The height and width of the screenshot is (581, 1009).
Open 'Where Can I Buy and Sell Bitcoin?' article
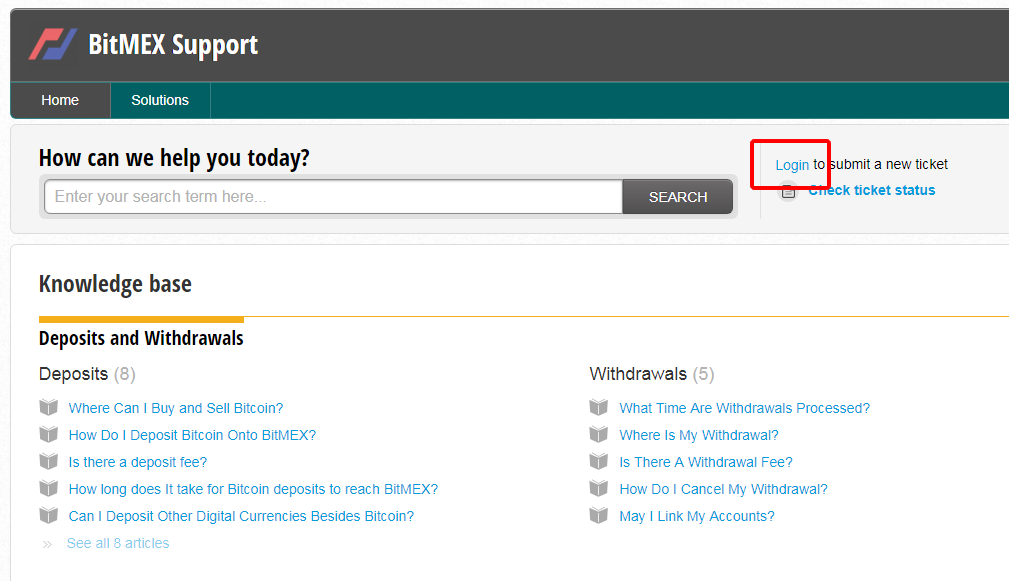176,408
